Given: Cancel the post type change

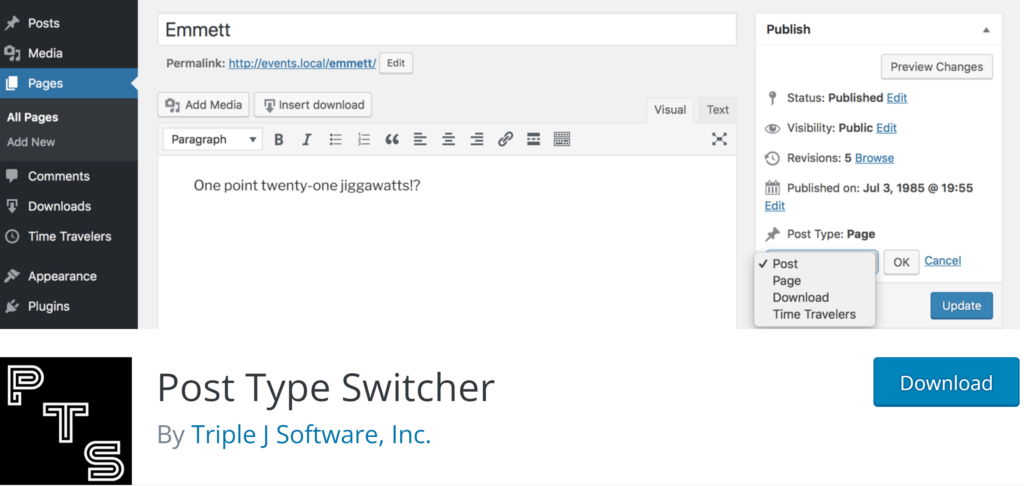Looking at the screenshot, I should [942, 261].
